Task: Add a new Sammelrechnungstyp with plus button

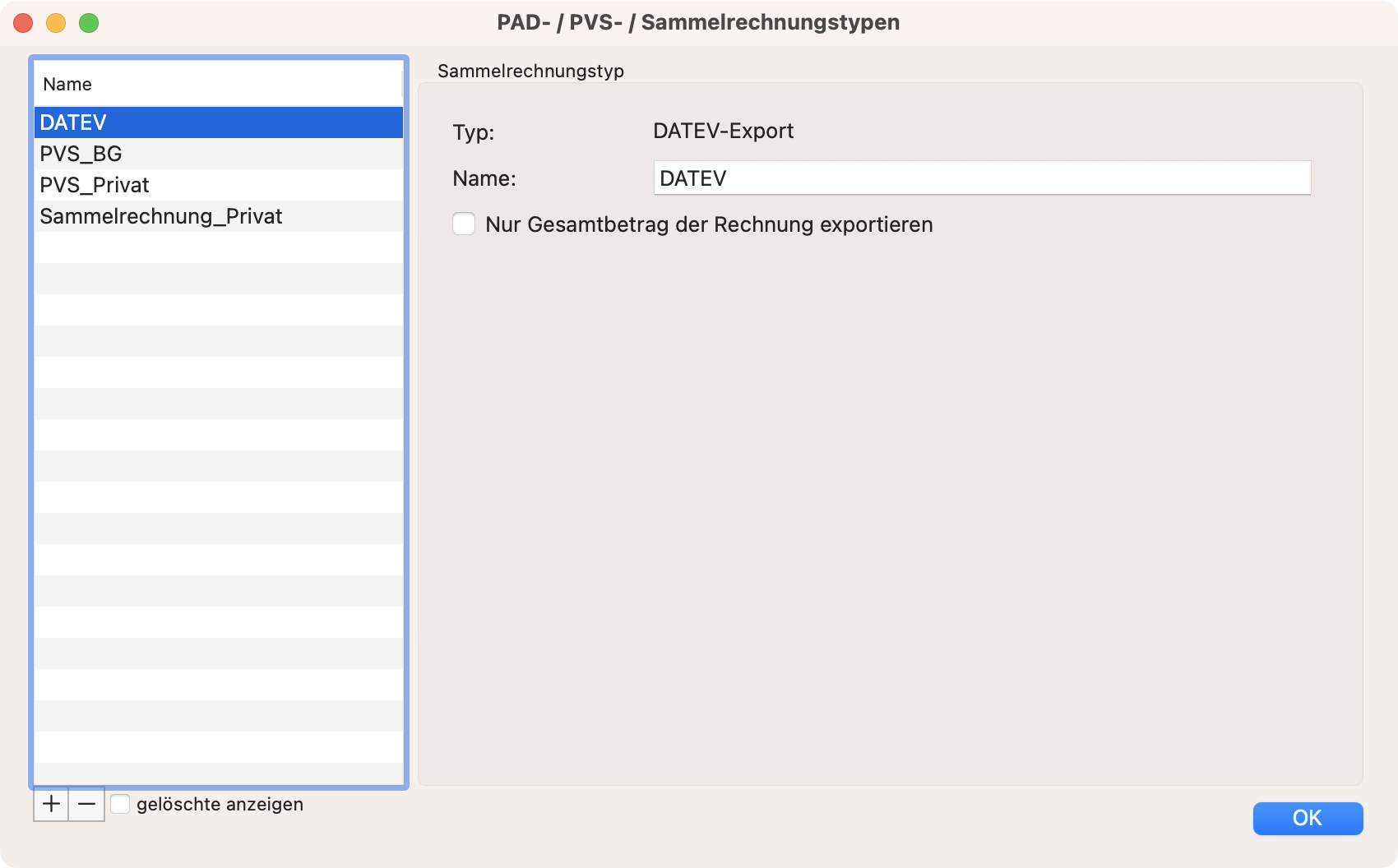Action: [x=51, y=804]
